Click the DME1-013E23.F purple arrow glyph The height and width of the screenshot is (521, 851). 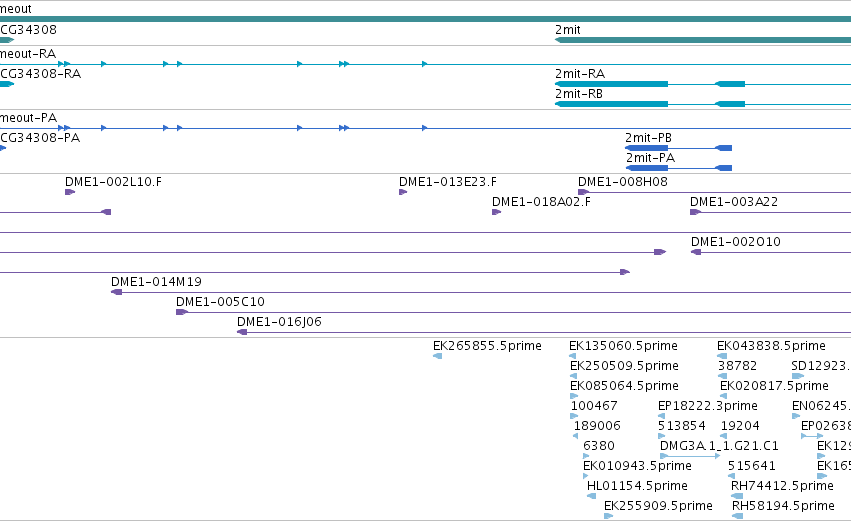click(403, 192)
